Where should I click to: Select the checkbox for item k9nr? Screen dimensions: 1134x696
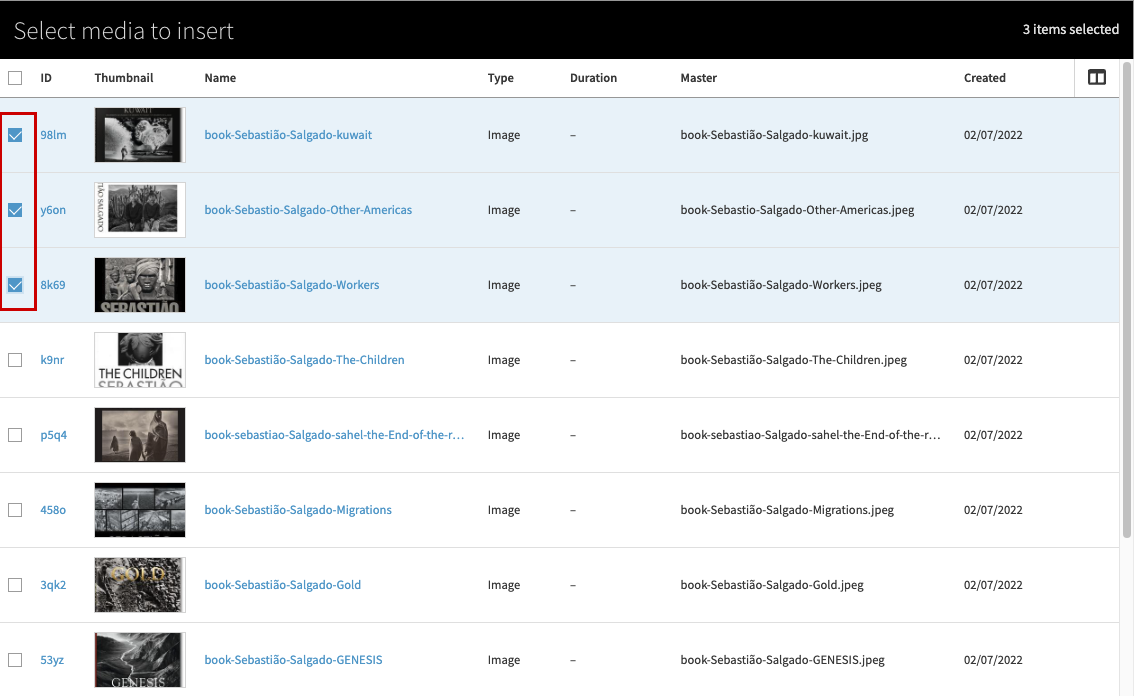[15, 359]
